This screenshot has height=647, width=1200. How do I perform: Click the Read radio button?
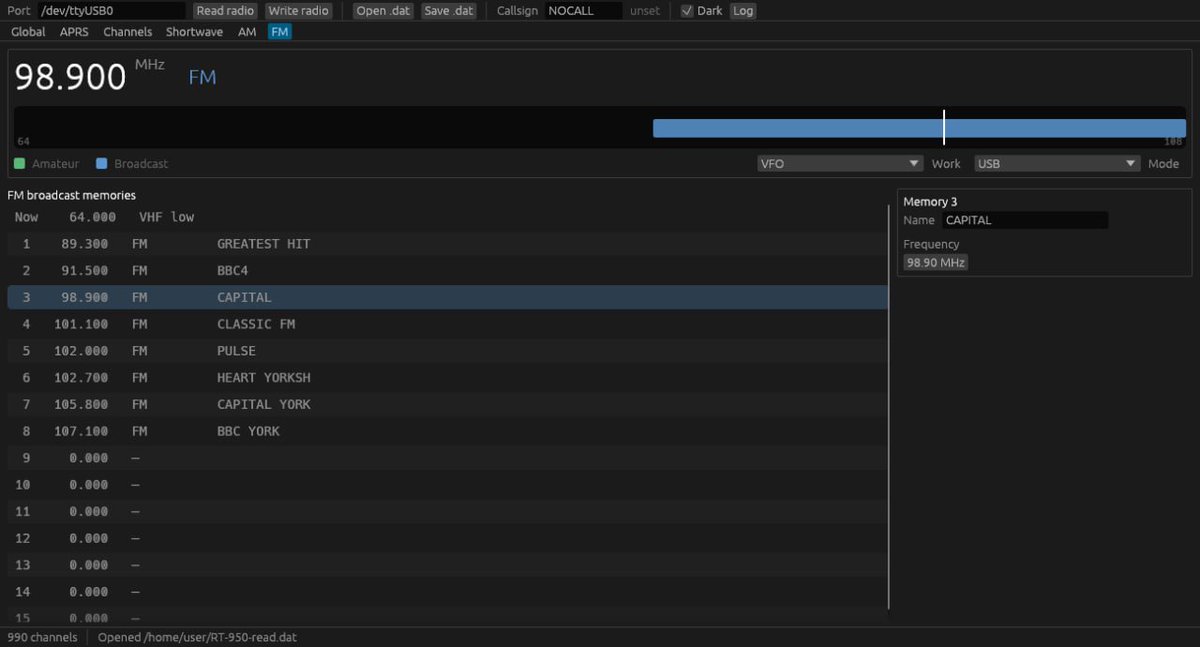225,11
